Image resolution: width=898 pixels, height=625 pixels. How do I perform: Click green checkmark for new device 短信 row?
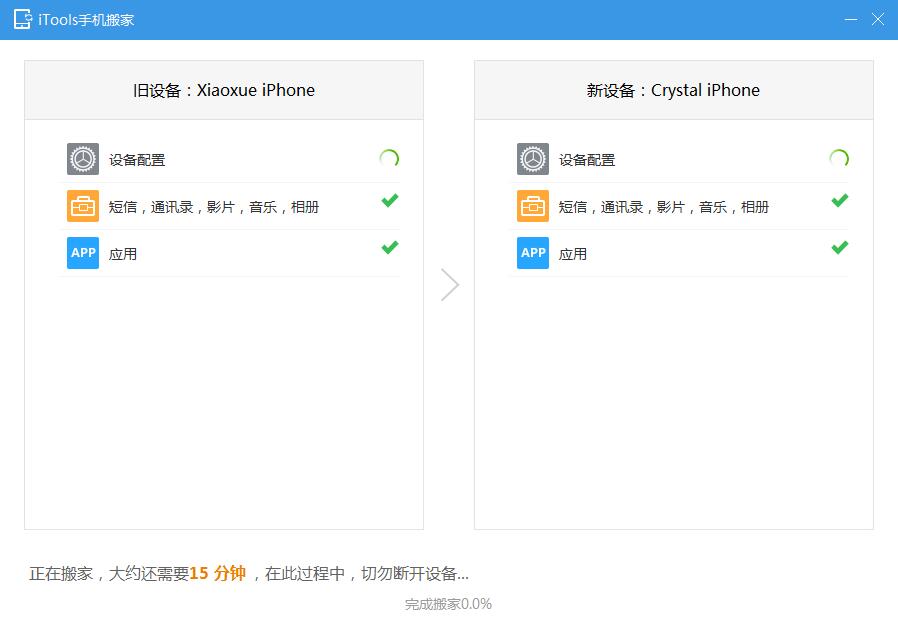pos(840,201)
